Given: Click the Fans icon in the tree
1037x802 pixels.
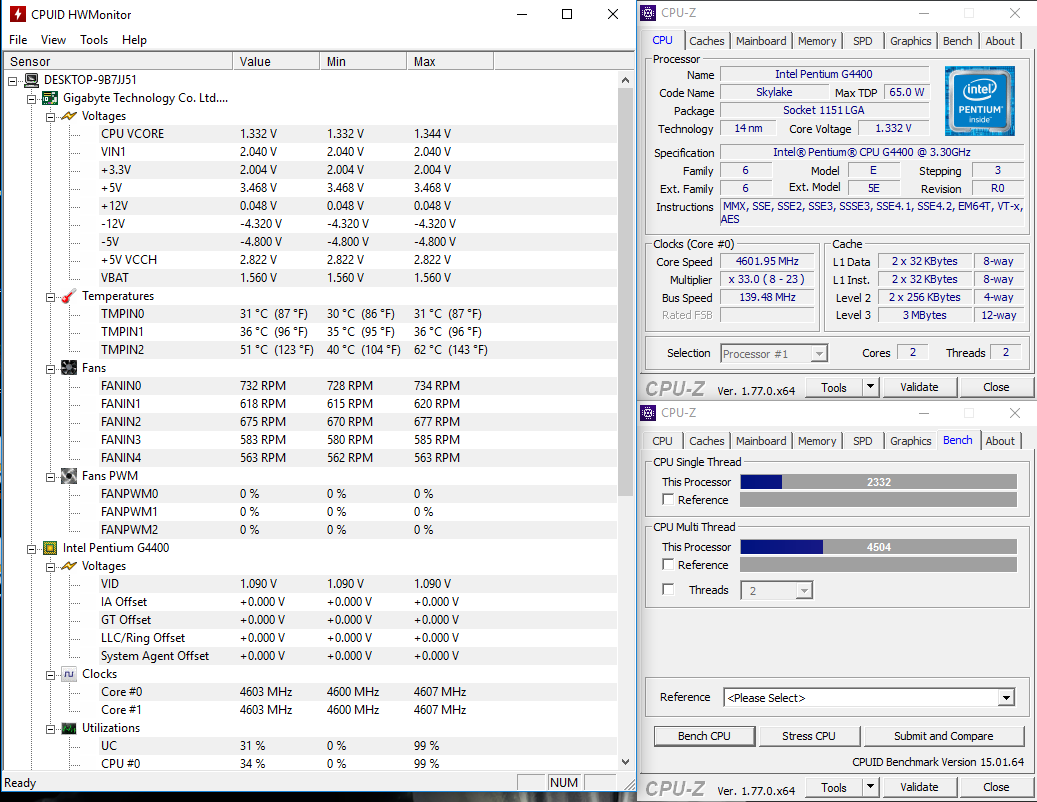Looking at the screenshot, I should coord(69,368).
